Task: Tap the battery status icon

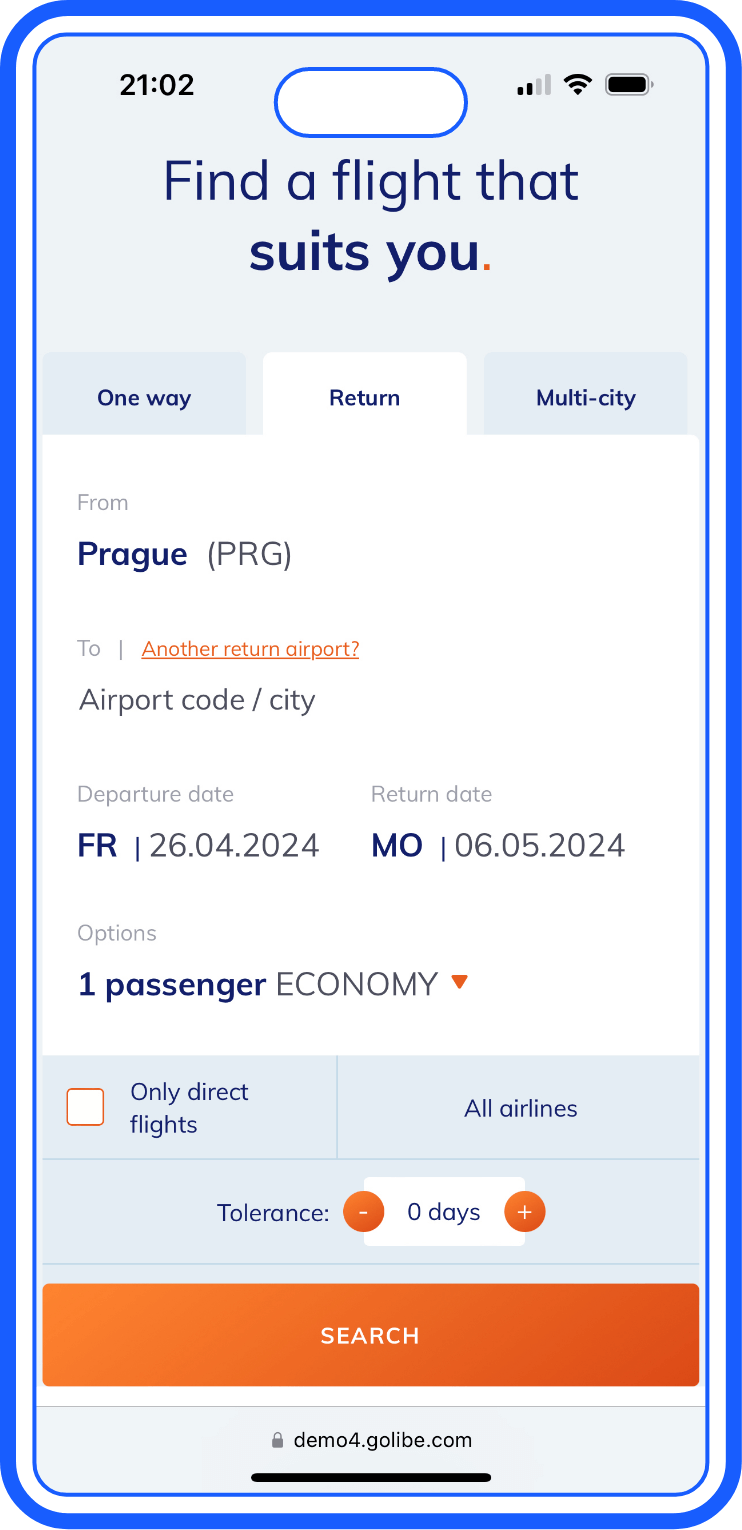Action: coord(629,85)
